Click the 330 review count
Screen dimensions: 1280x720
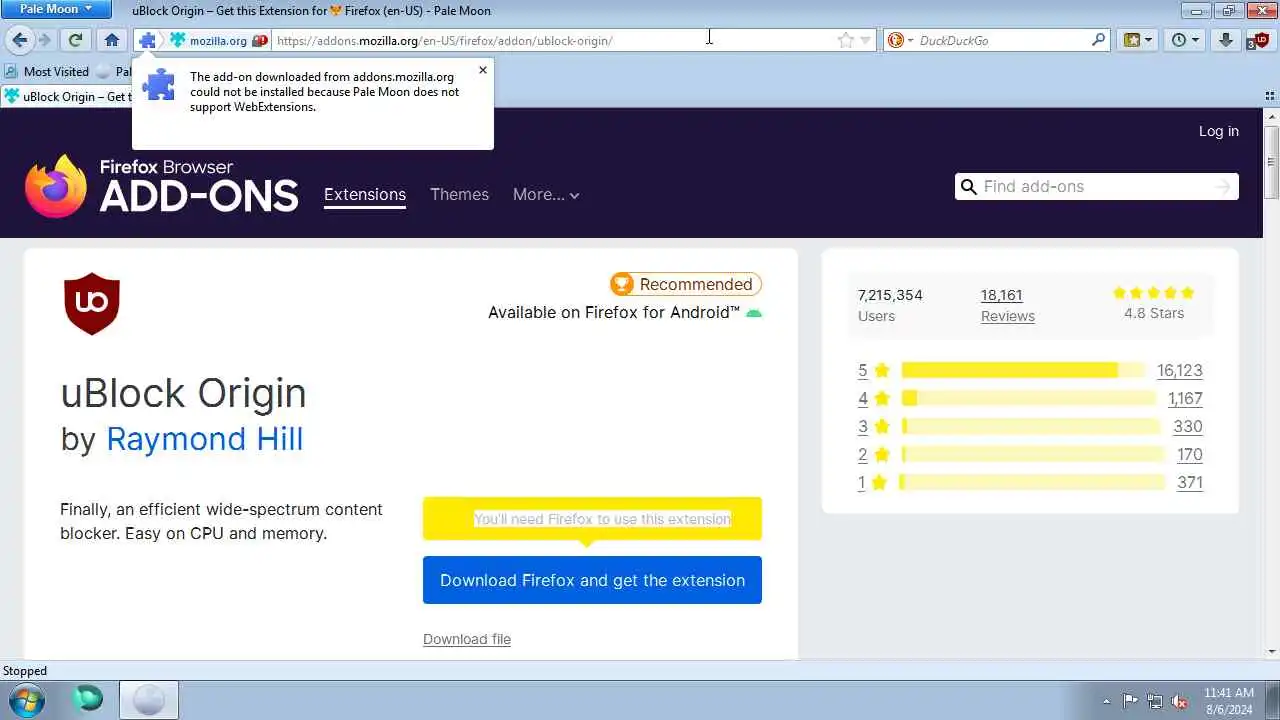pyautogui.click(x=1188, y=426)
